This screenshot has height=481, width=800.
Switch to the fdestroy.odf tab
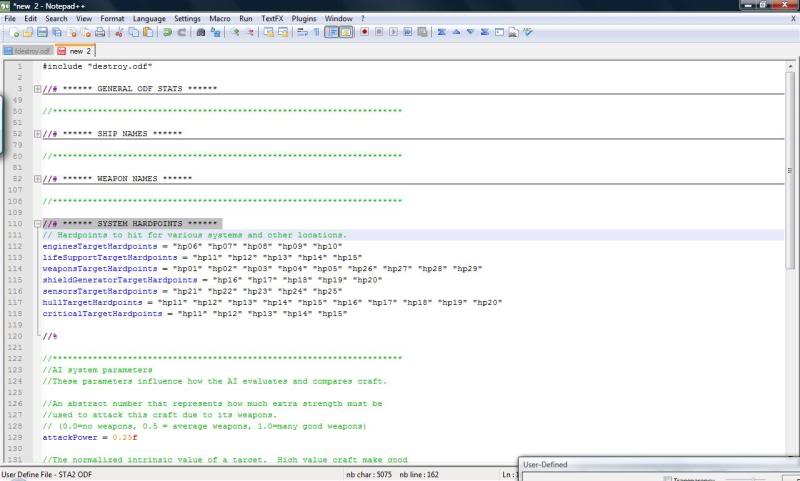click(27, 50)
